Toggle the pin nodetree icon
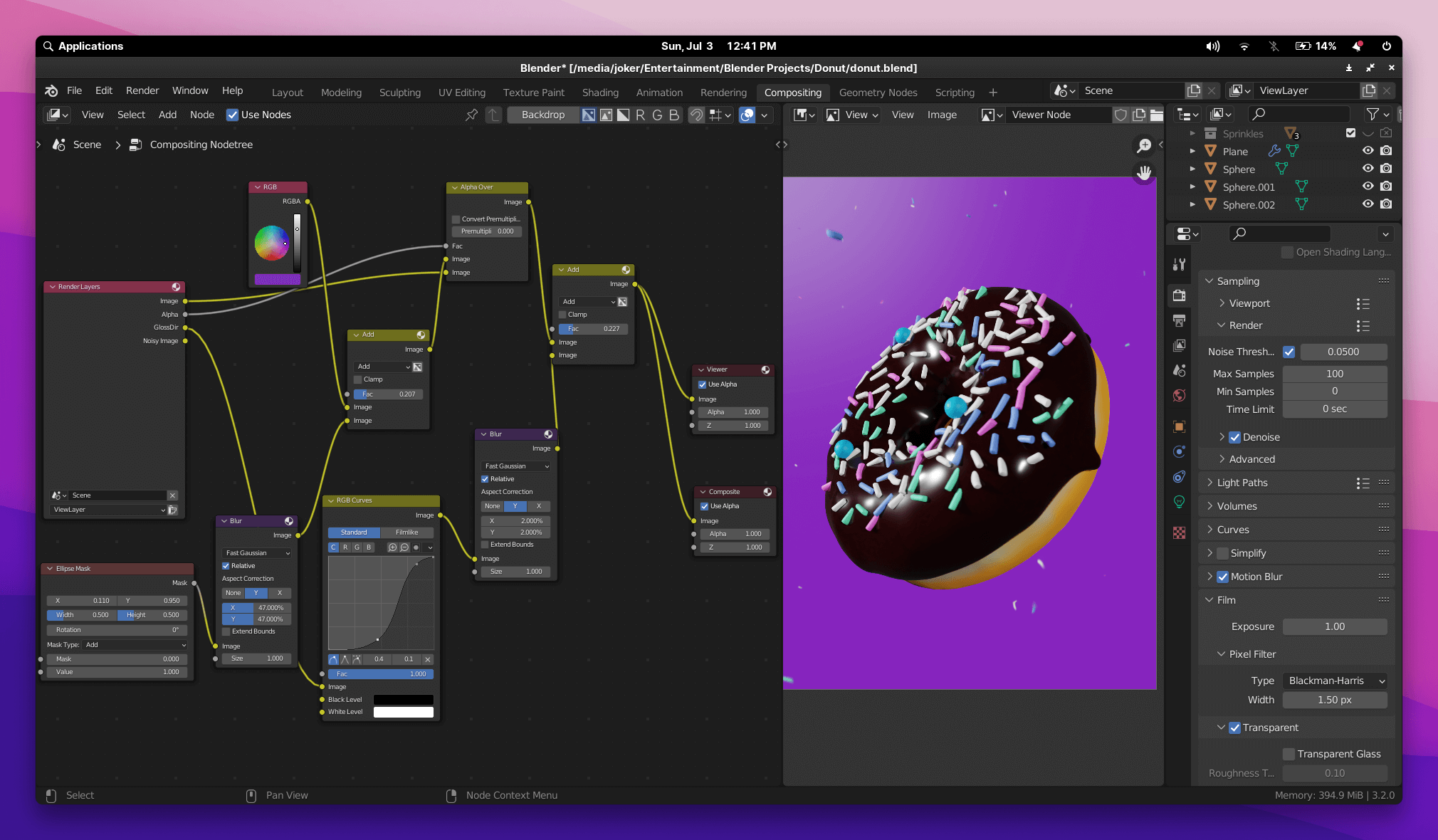This screenshot has height=840, width=1438. point(471,115)
